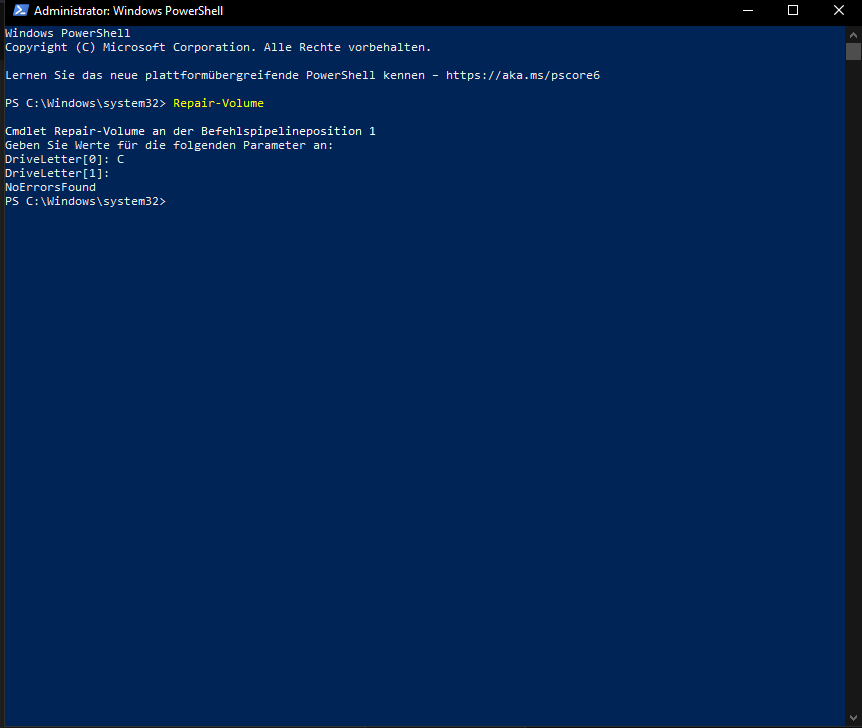
Task: Click the PowerShell icon in the title bar
Action: tap(18, 11)
